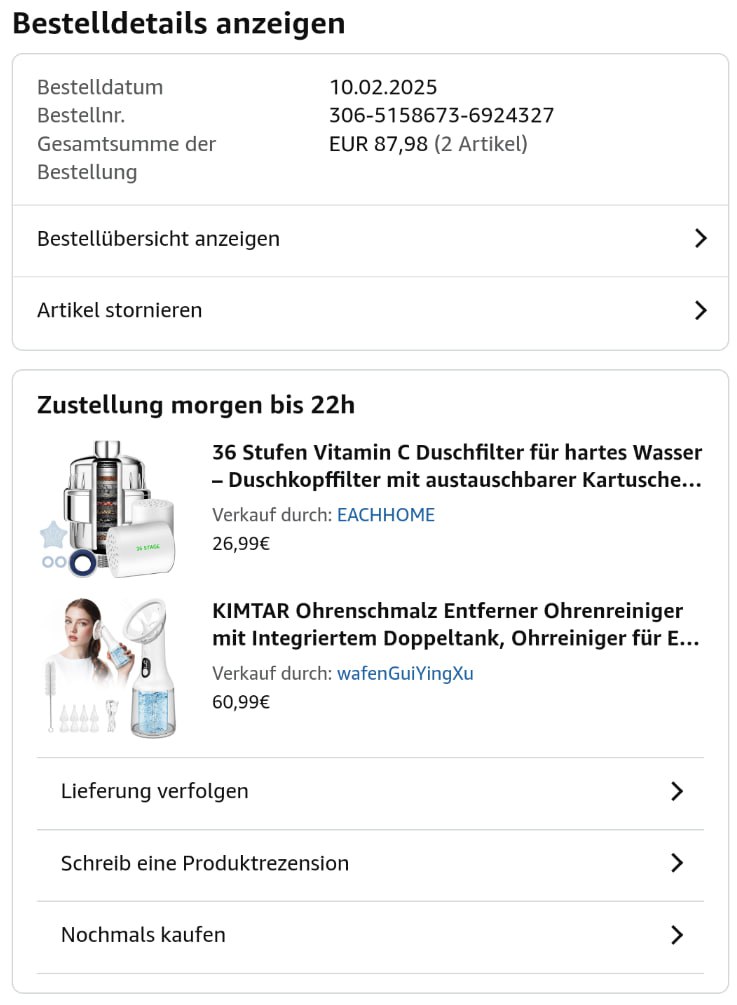The width and height of the screenshot is (737, 1005).
Task: Tap the chevron on the Lieferung verfolgen row
Action: pyautogui.click(x=677, y=791)
